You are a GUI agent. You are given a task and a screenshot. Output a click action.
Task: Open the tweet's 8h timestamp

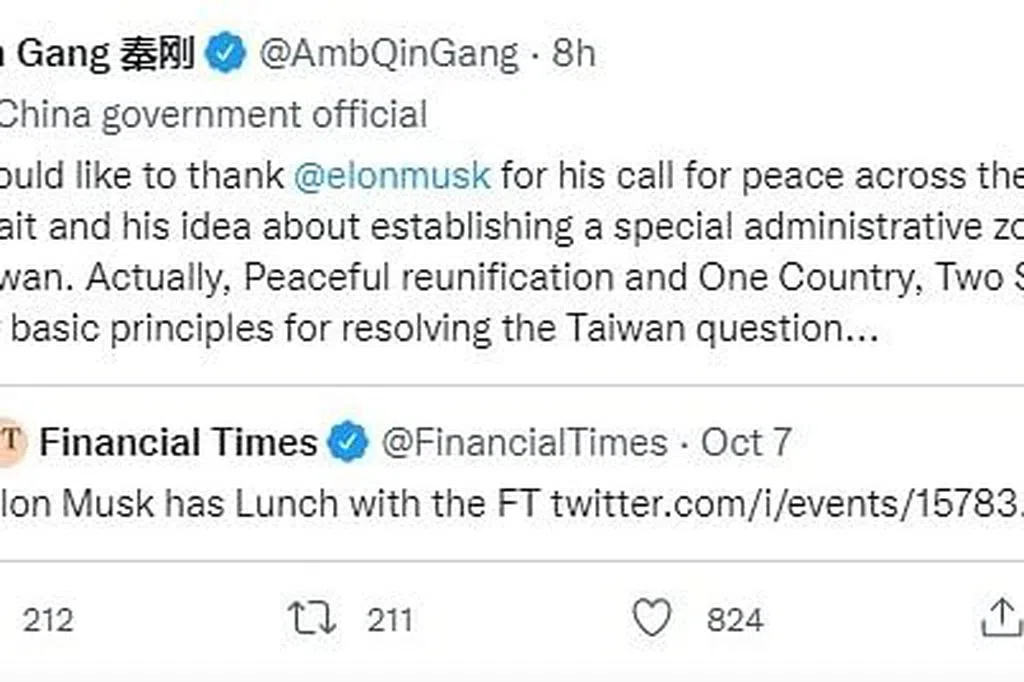click(x=574, y=53)
